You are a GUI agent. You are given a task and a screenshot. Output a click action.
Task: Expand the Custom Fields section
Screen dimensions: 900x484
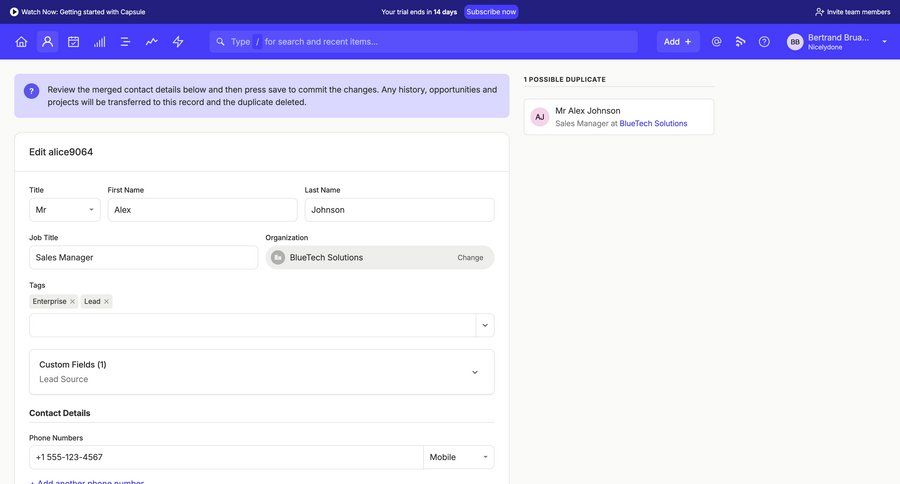(x=474, y=372)
